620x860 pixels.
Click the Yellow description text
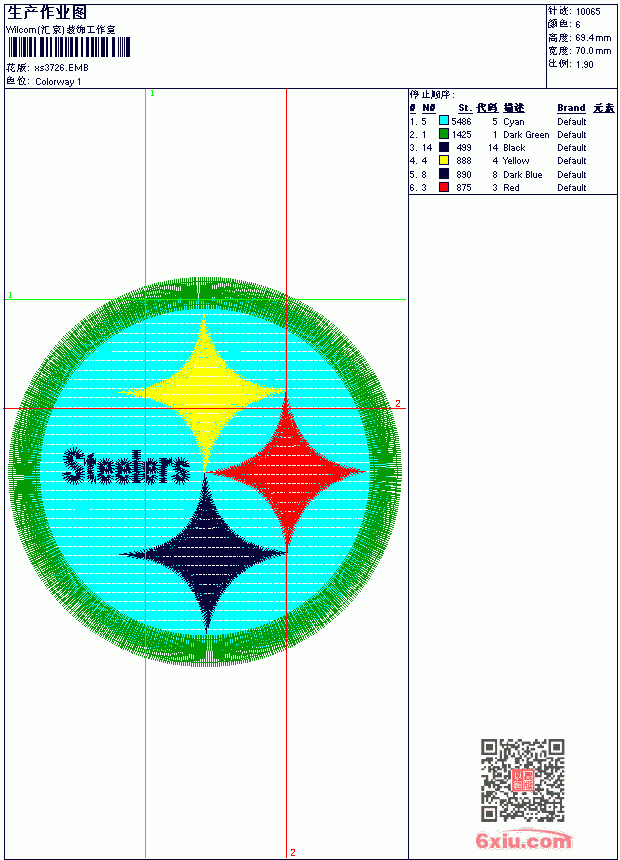pyautogui.click(x=516, y=161)
